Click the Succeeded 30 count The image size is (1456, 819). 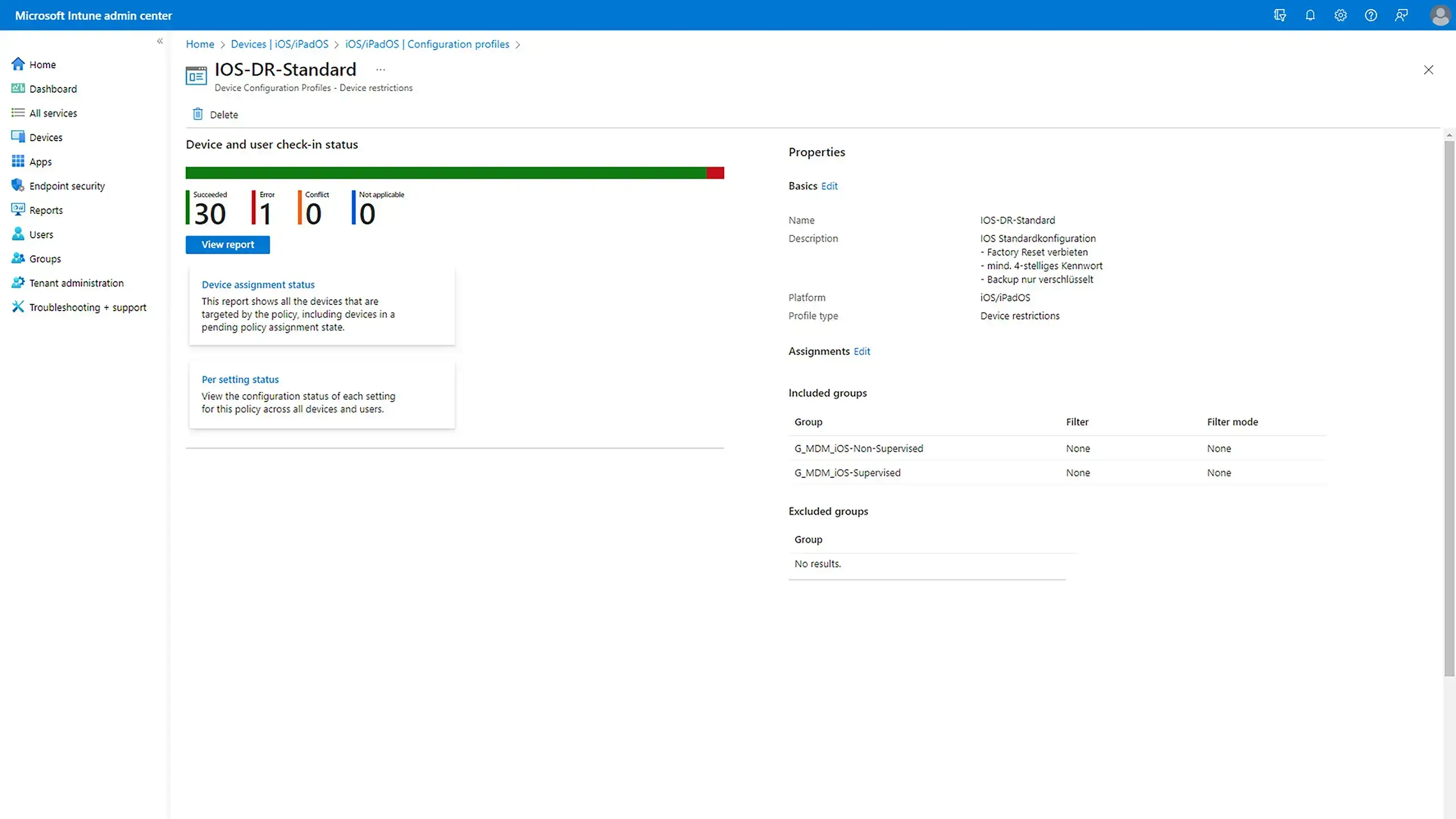tap(208, 208)
